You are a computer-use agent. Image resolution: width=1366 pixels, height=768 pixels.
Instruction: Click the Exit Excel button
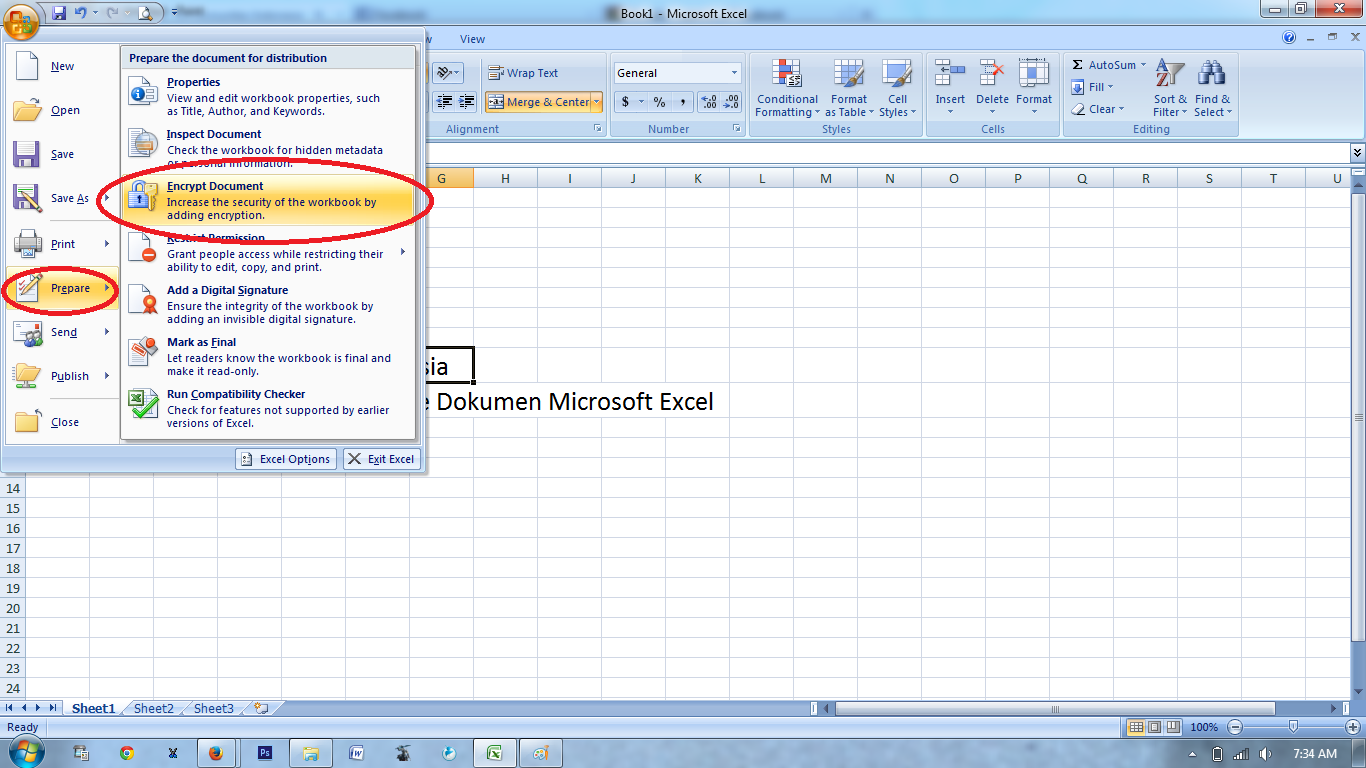click(382, 459)
